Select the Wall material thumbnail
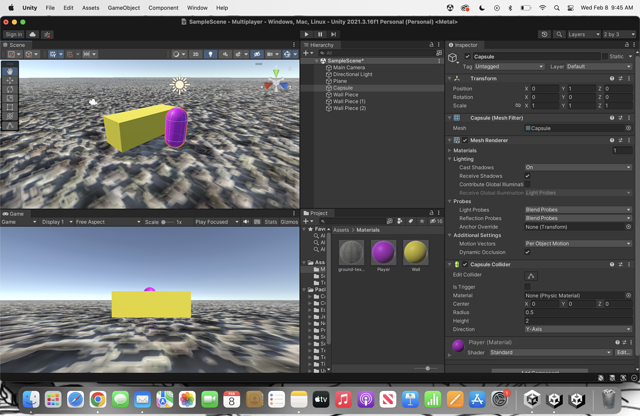 click(416, 253)
